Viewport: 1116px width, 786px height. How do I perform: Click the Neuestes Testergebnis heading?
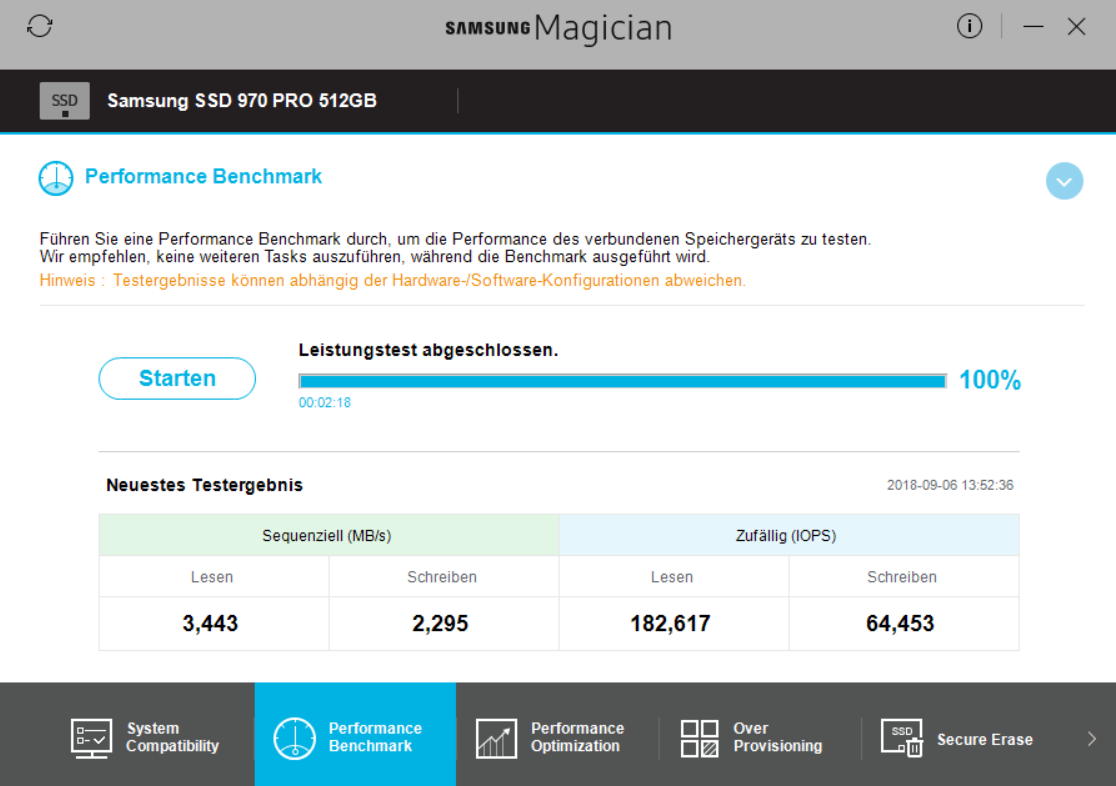point(204,485)
